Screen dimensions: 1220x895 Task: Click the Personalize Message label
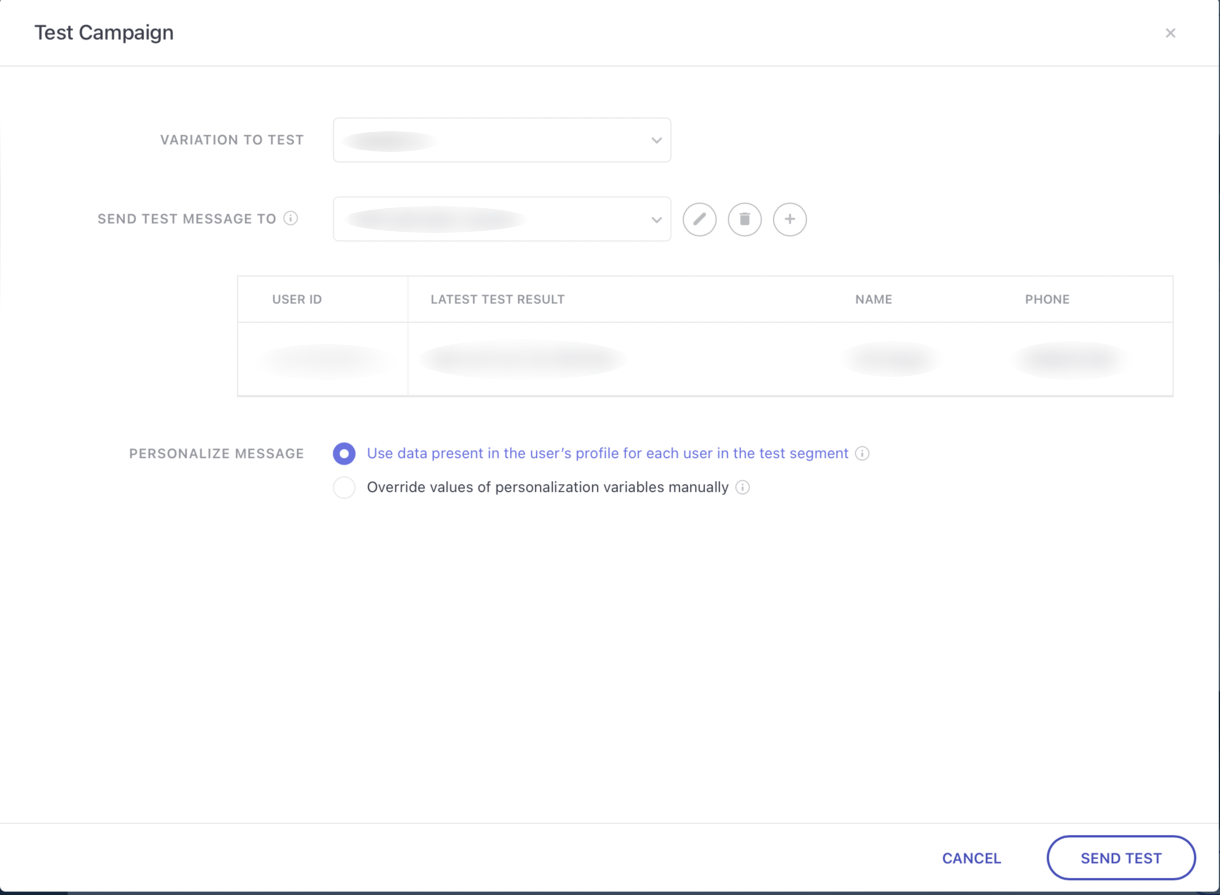pyautogui.click(x=216, y=454)
